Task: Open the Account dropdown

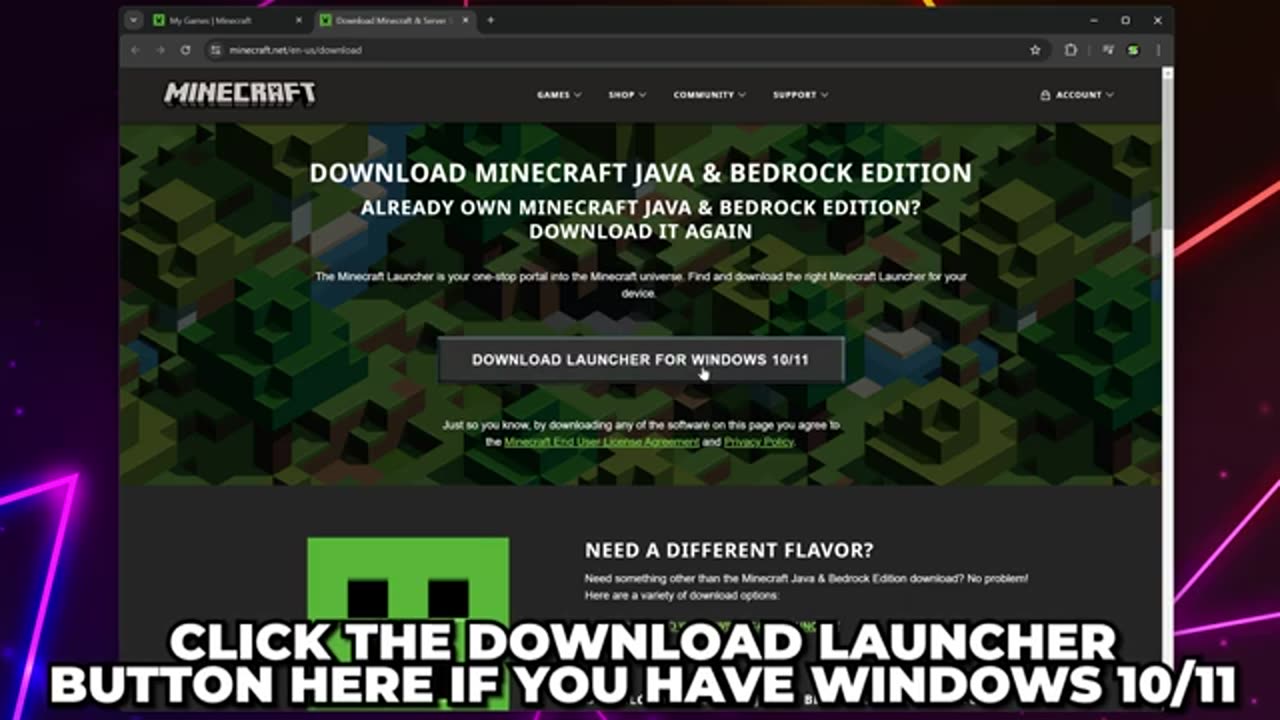Action: coord(1077,95)
